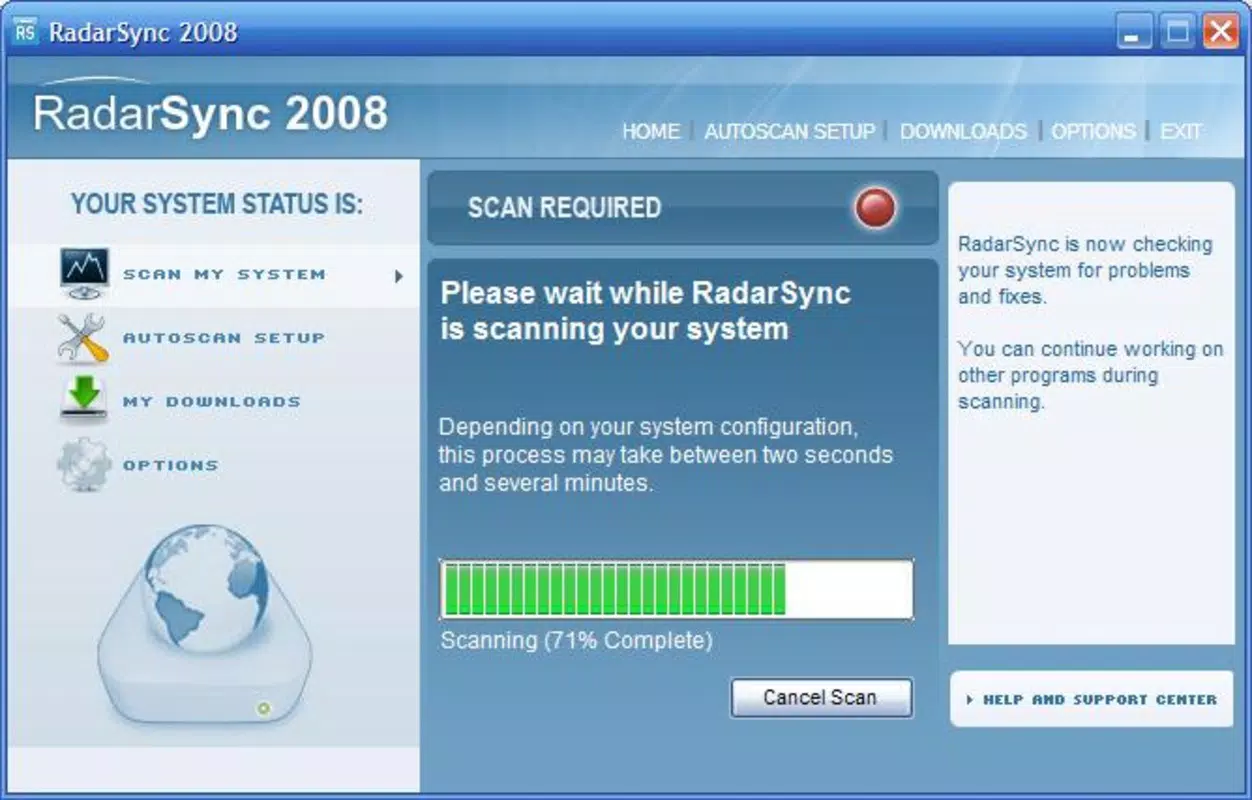Click the 'Your System Status Is:' heading

click(x=217, y=204)
